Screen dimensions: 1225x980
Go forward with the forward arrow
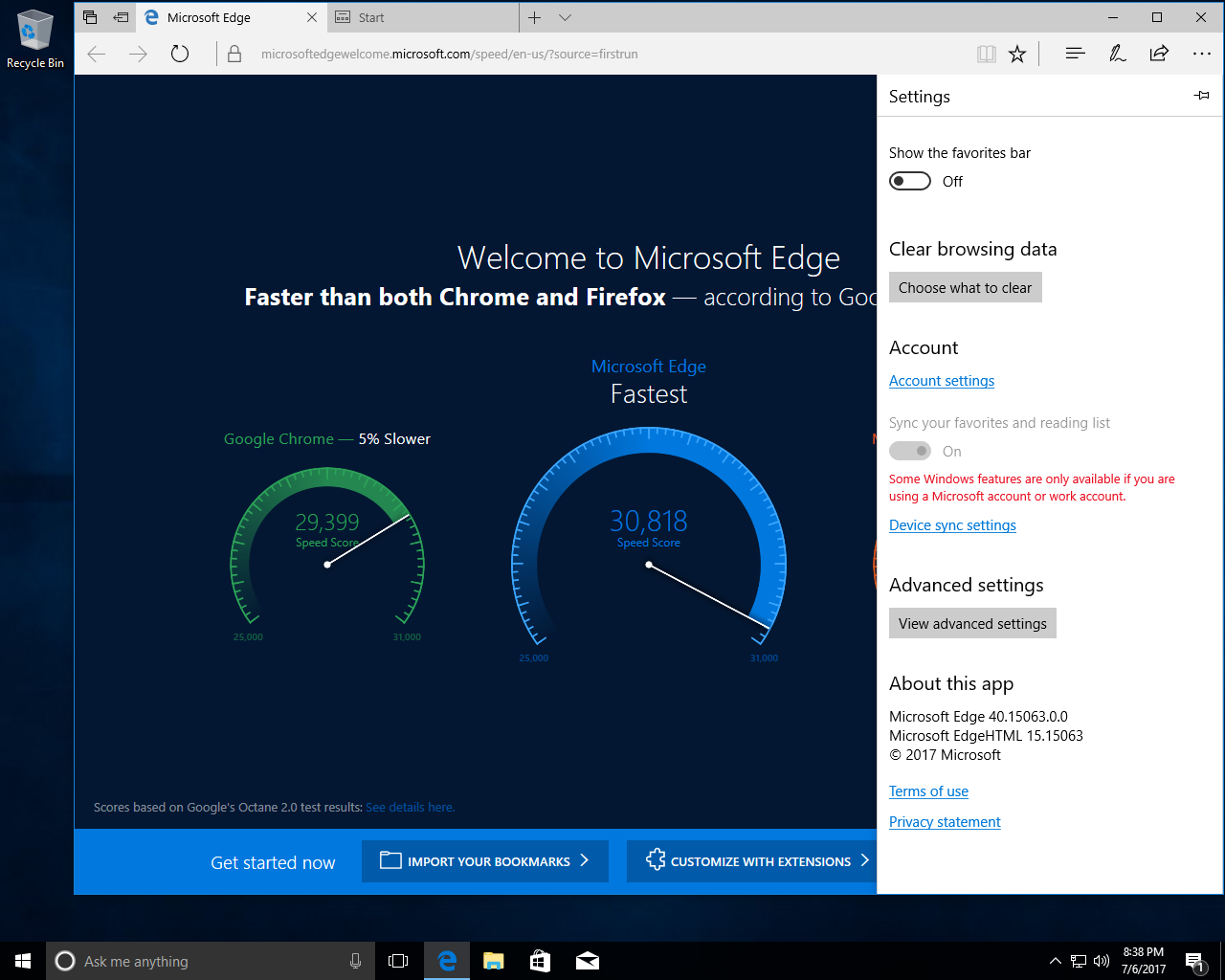coord(138,54)
